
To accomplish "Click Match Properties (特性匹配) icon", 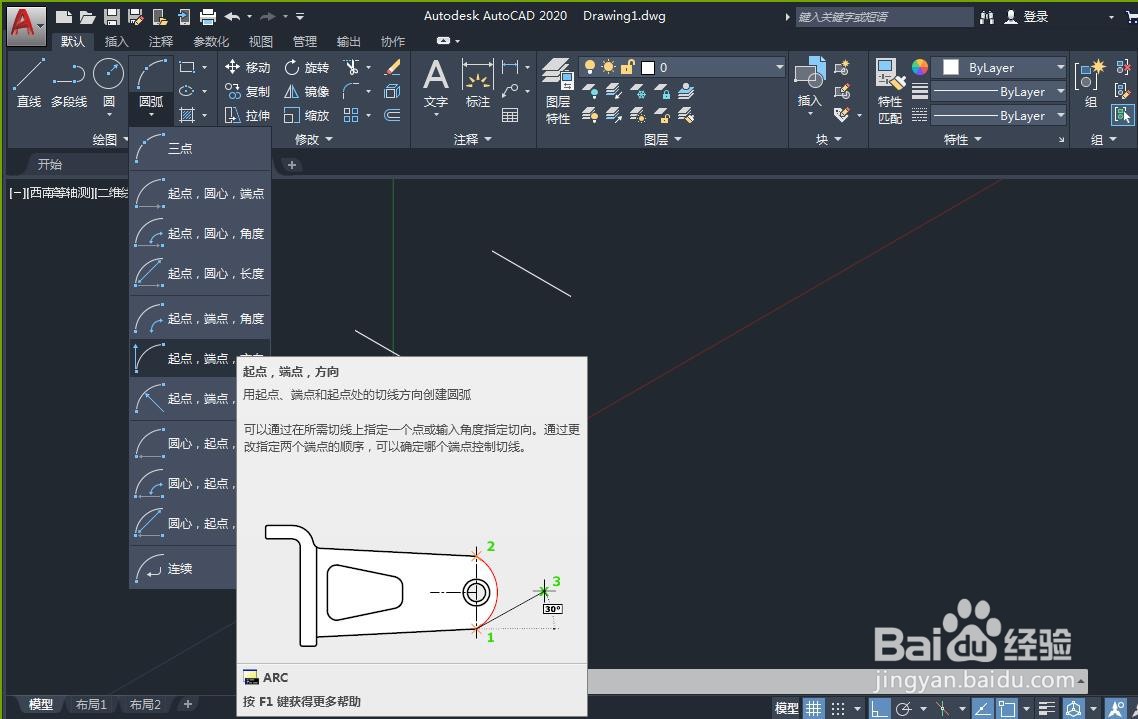I will (890, 91).
